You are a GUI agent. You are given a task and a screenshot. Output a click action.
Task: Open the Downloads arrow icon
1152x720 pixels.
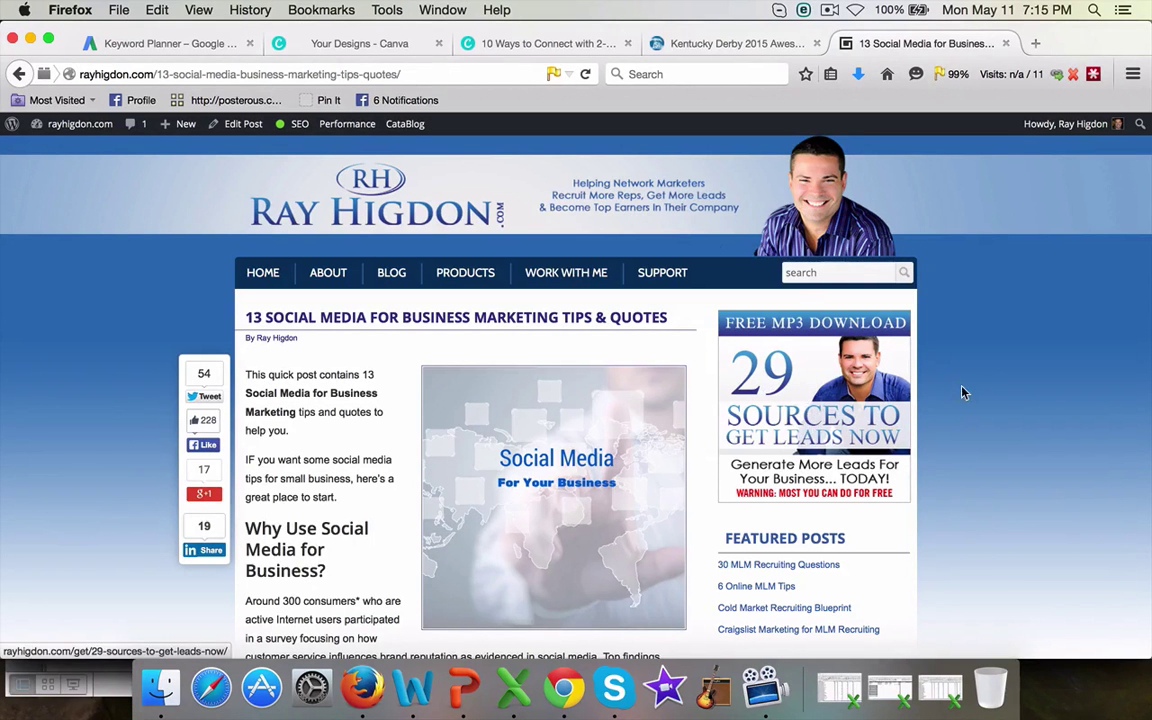click(x=858, y=73)
